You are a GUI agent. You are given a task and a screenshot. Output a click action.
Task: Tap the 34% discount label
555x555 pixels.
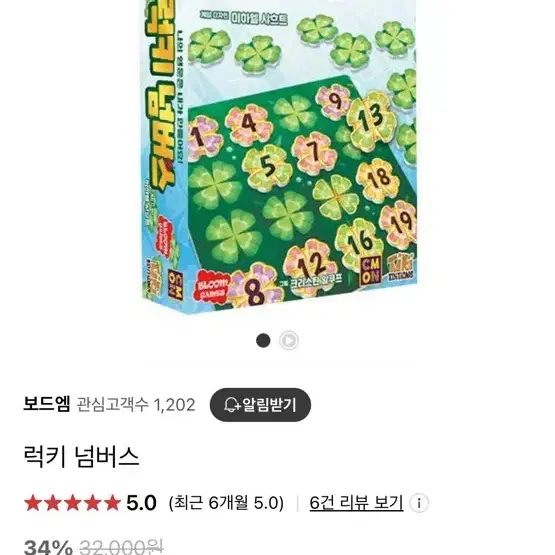coord(48,547)
